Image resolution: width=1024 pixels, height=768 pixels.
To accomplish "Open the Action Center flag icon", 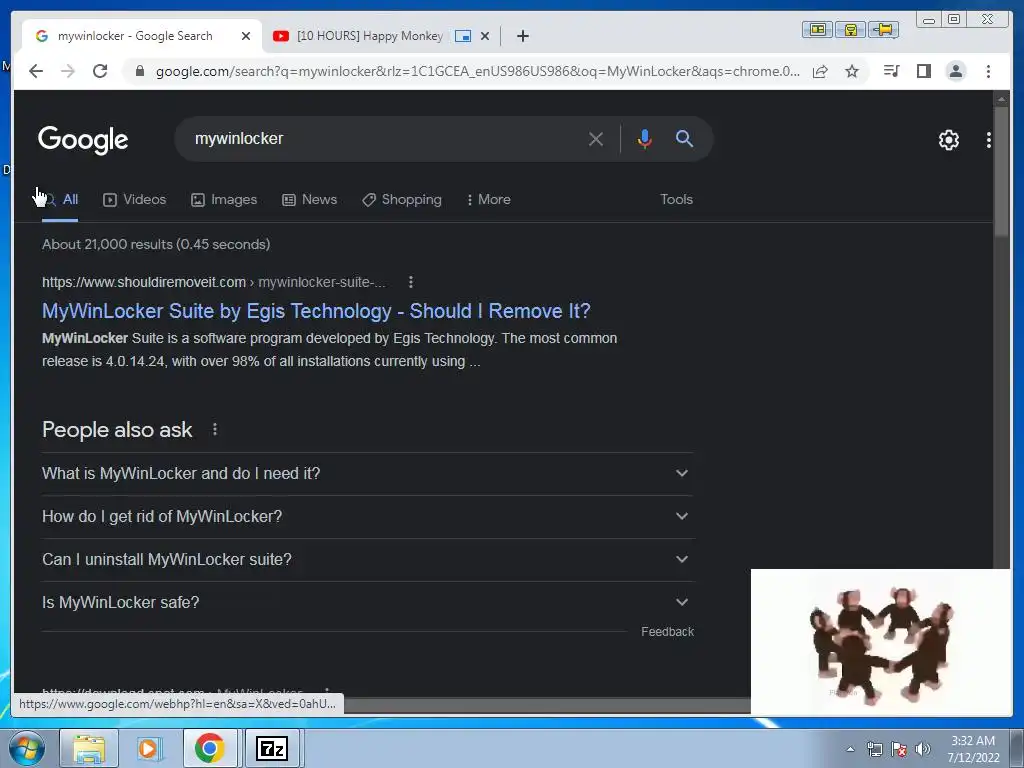I will click(899, 749).
